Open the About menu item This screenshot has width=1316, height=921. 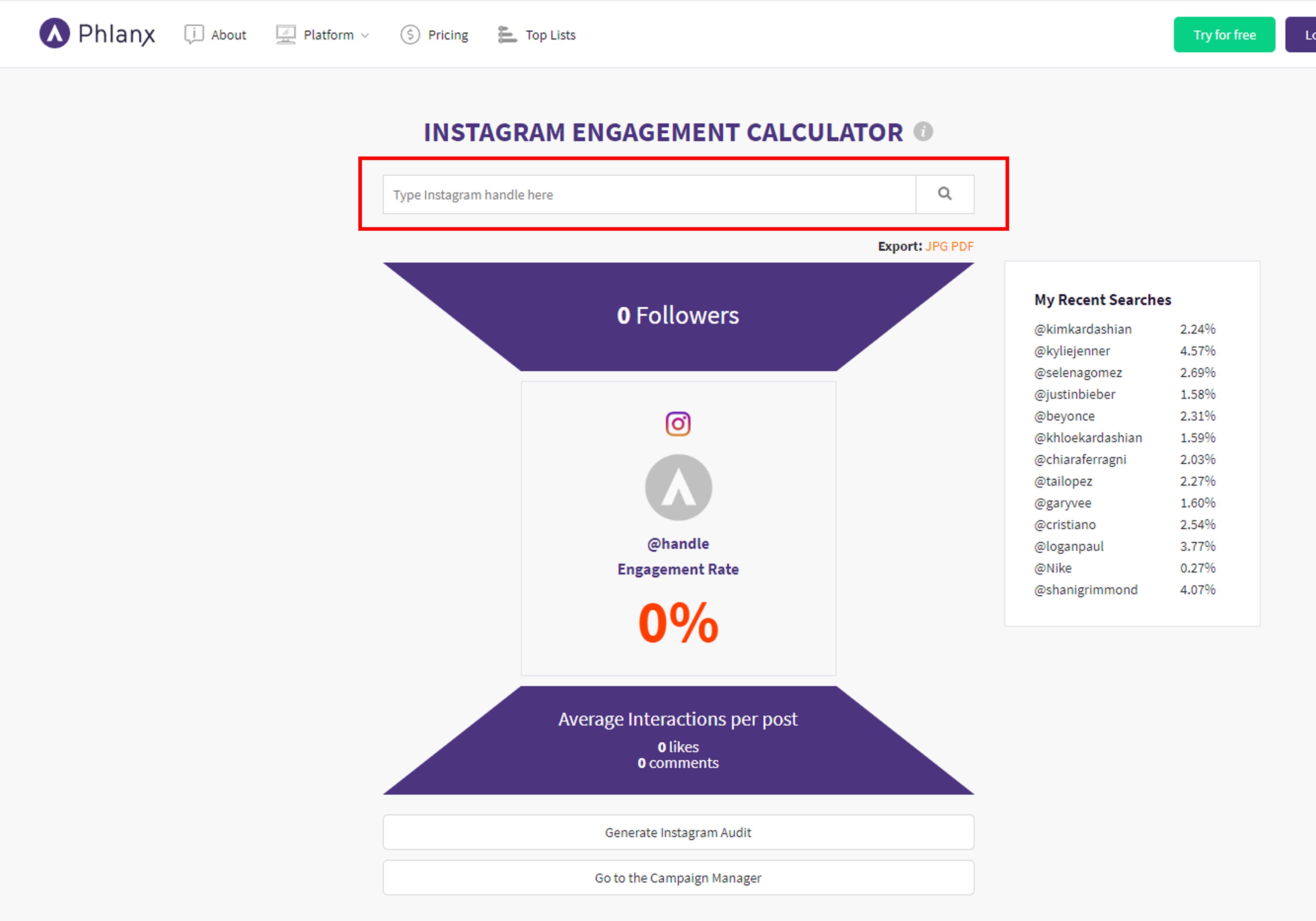coord(228,35)
